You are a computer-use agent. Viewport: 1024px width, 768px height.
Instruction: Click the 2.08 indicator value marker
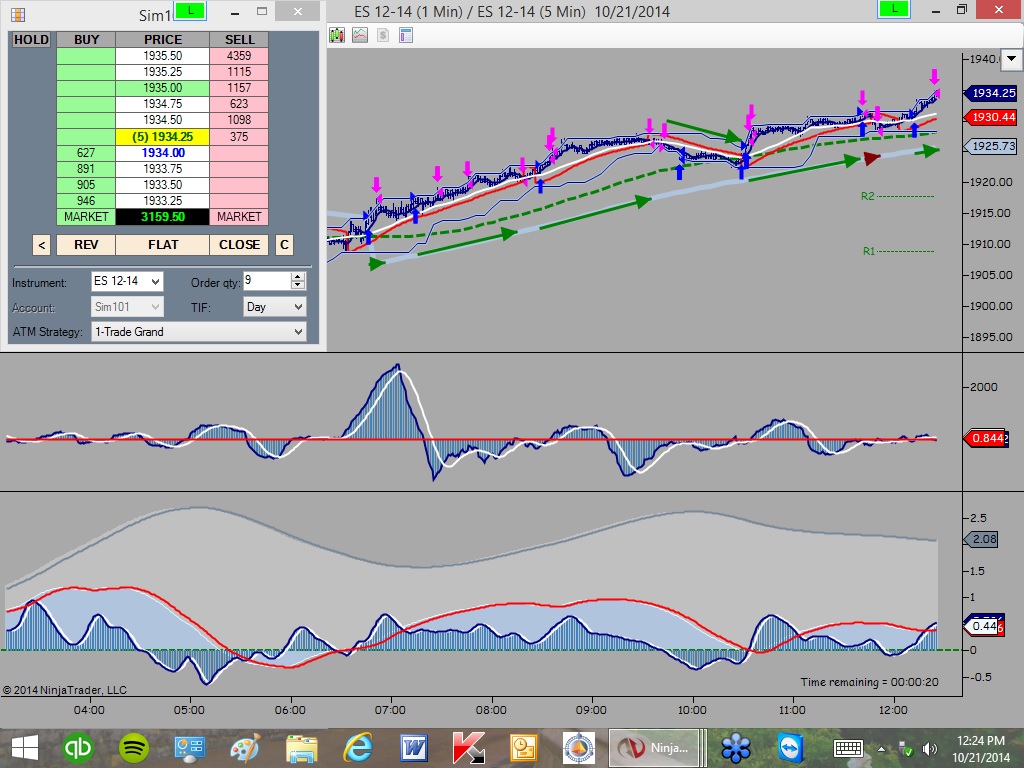click(982, 539)
